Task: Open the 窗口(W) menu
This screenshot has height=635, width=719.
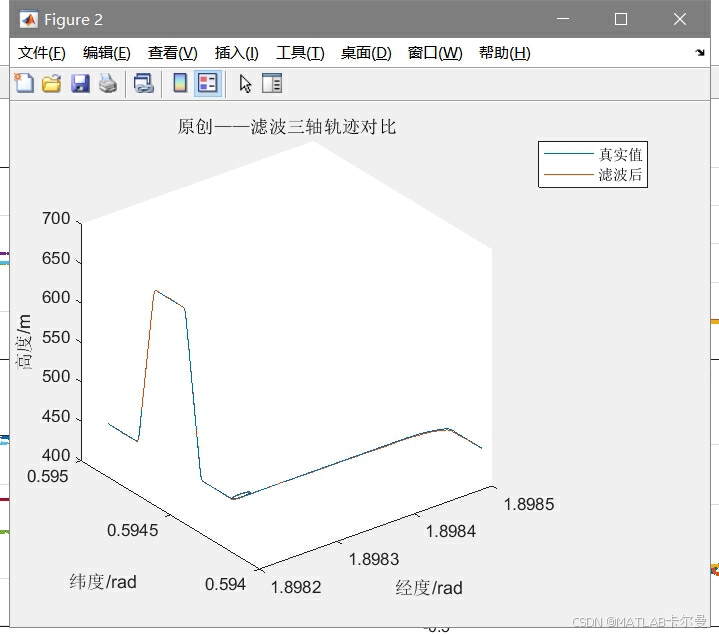Action: point(435,53)
